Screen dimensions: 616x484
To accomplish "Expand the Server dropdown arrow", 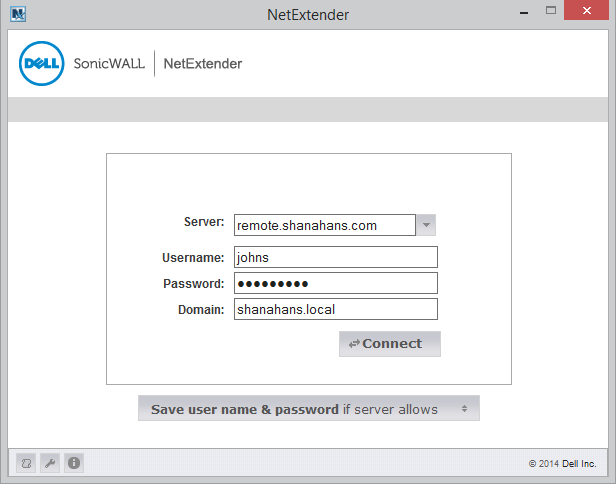I will pyautogui.click(x=426, y=225).
